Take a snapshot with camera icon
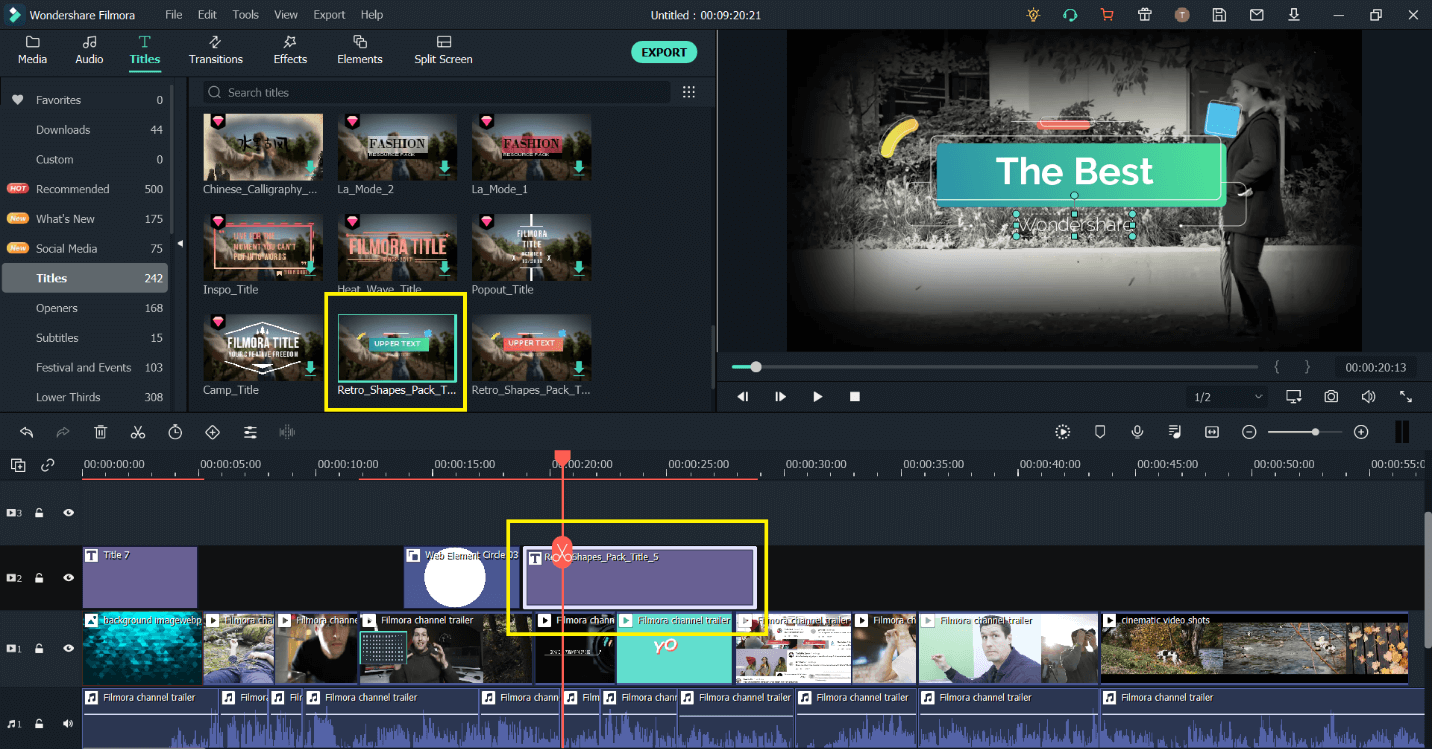Image resolution: width=1432 pixels, height=749 pixels. 1331,397
